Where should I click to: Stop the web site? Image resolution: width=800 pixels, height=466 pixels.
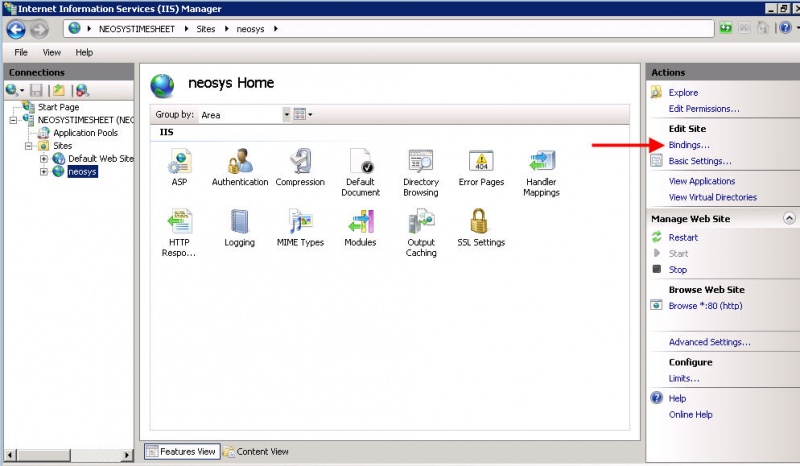[x=678, y=269]
